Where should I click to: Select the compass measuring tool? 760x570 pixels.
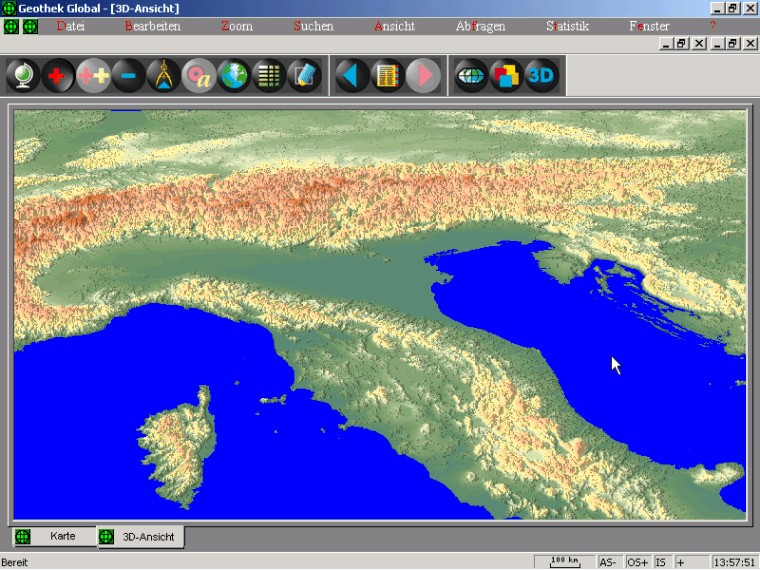tap(163, 76)
